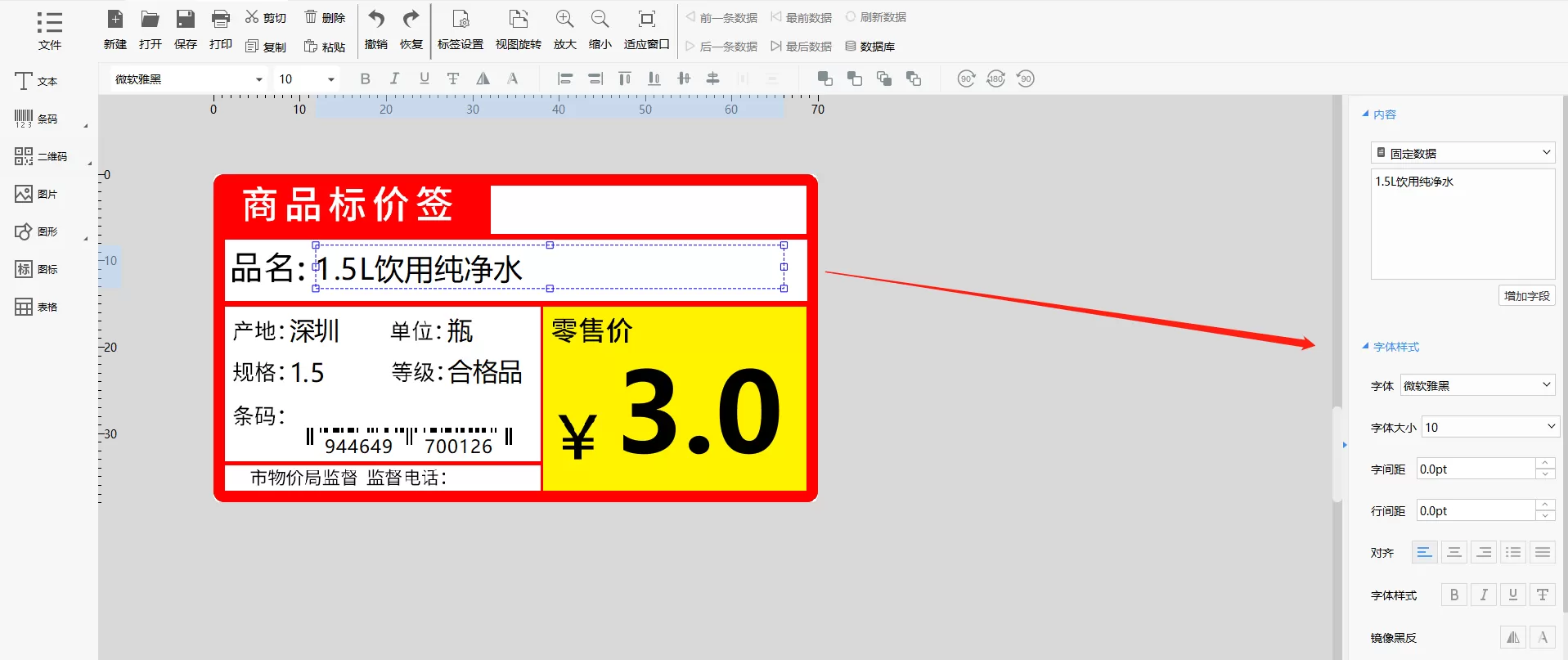Click the align right edges icon
1568x660 pixels.
[x=595, y=79]
